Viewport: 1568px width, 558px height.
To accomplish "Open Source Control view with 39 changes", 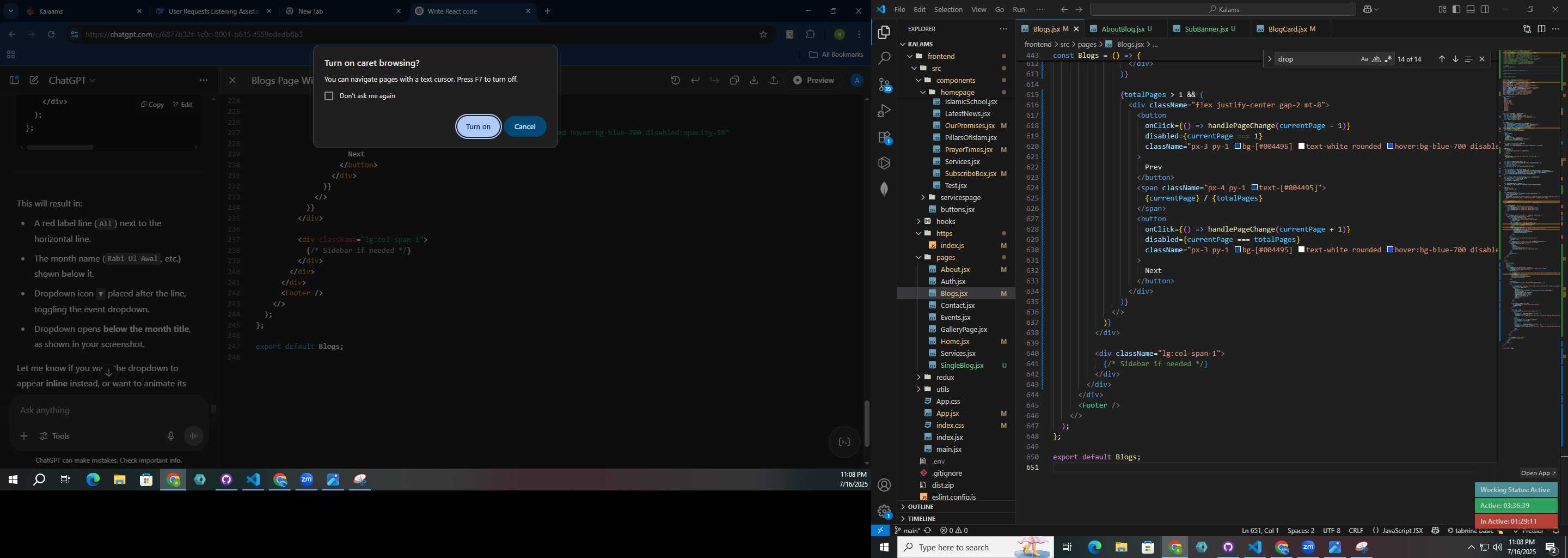I will [884, 84].
